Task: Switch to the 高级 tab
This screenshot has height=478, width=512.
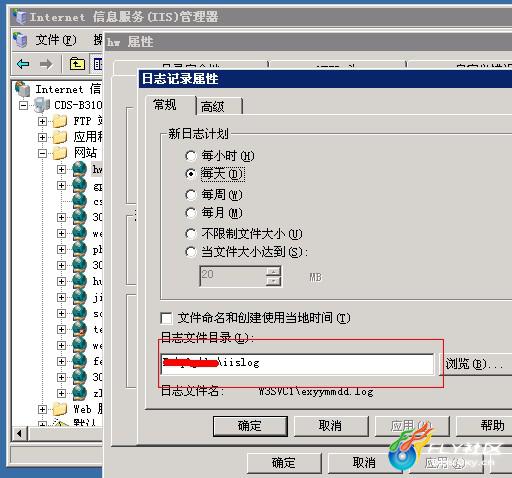Action: pos(219,107)
